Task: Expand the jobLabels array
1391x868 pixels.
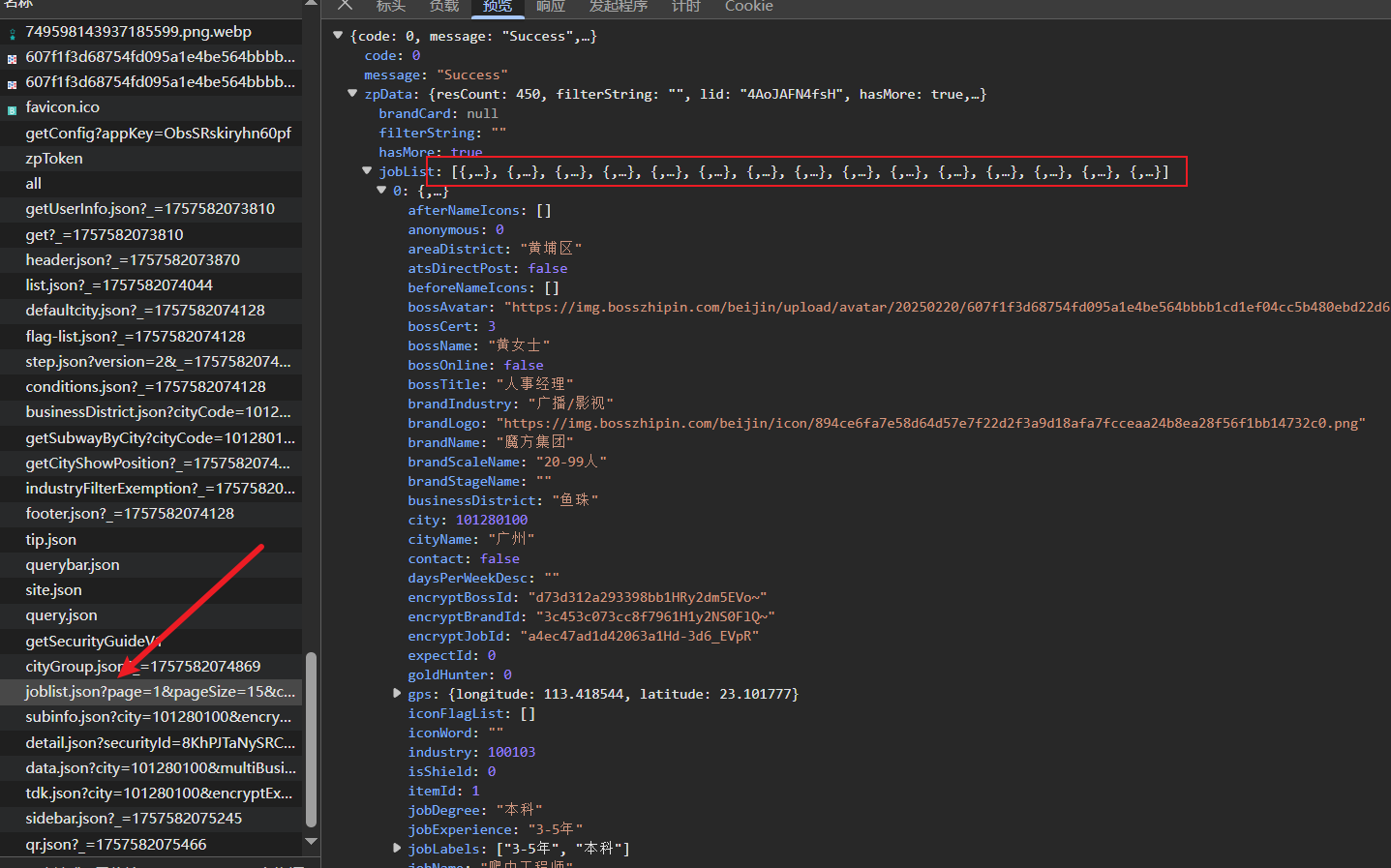Action: pos(397,849)
